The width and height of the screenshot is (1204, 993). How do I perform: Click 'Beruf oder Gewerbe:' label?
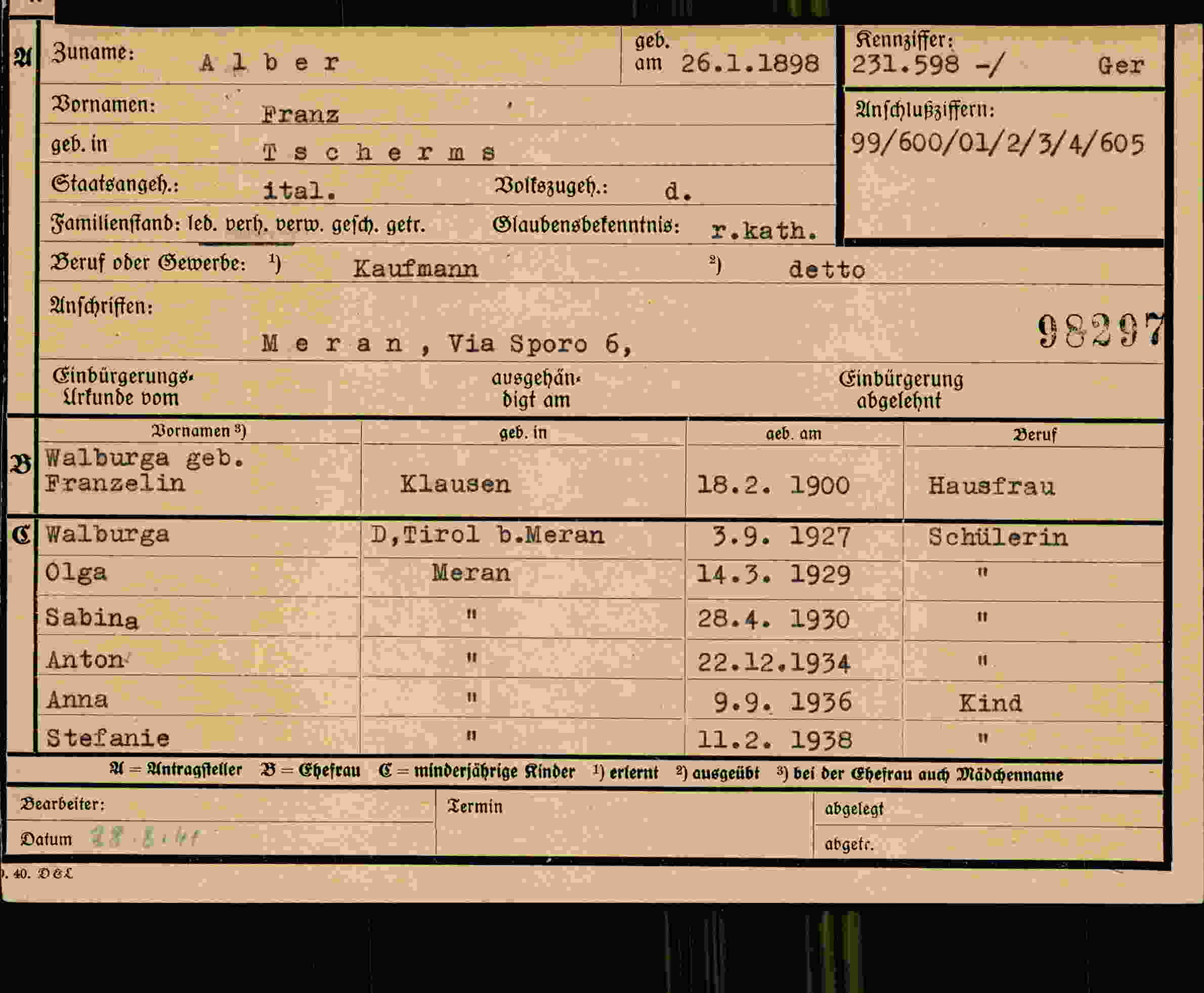pos(148,263)
